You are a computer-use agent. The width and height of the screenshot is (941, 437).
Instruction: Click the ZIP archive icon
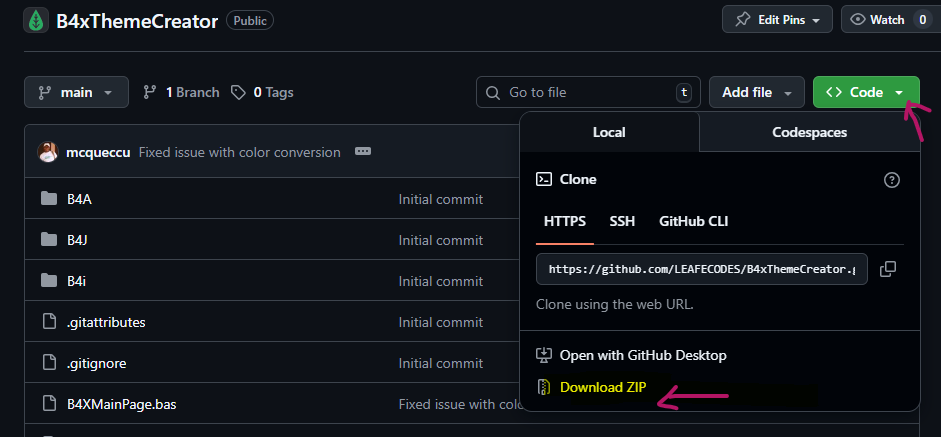(544, 387)
